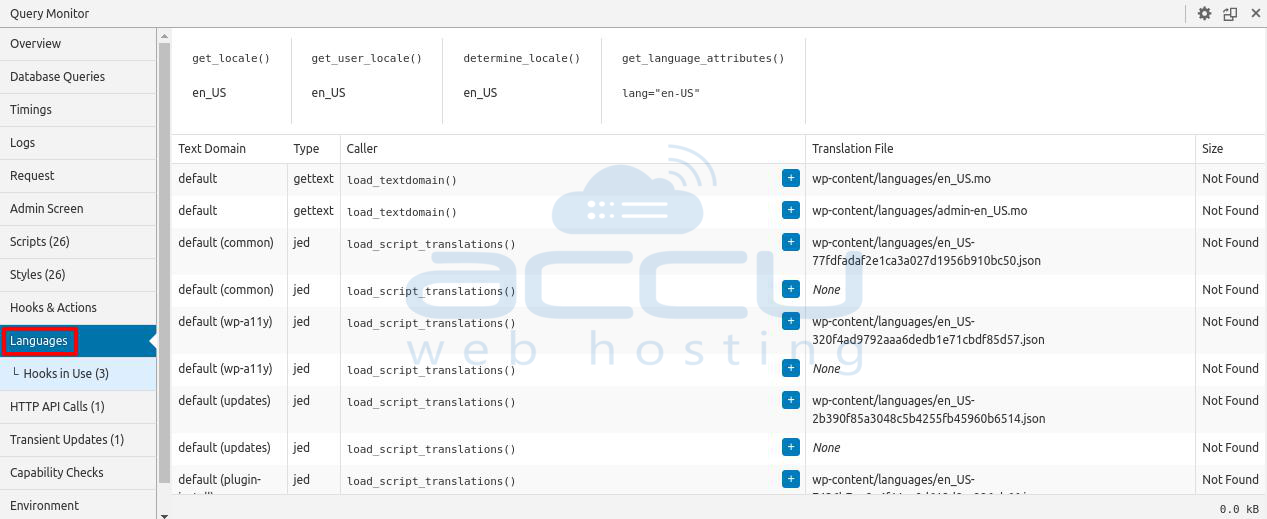Expand caller for 320f4ad9792 json row
The height and width of the screenshot is (519, 1267).
791,321
